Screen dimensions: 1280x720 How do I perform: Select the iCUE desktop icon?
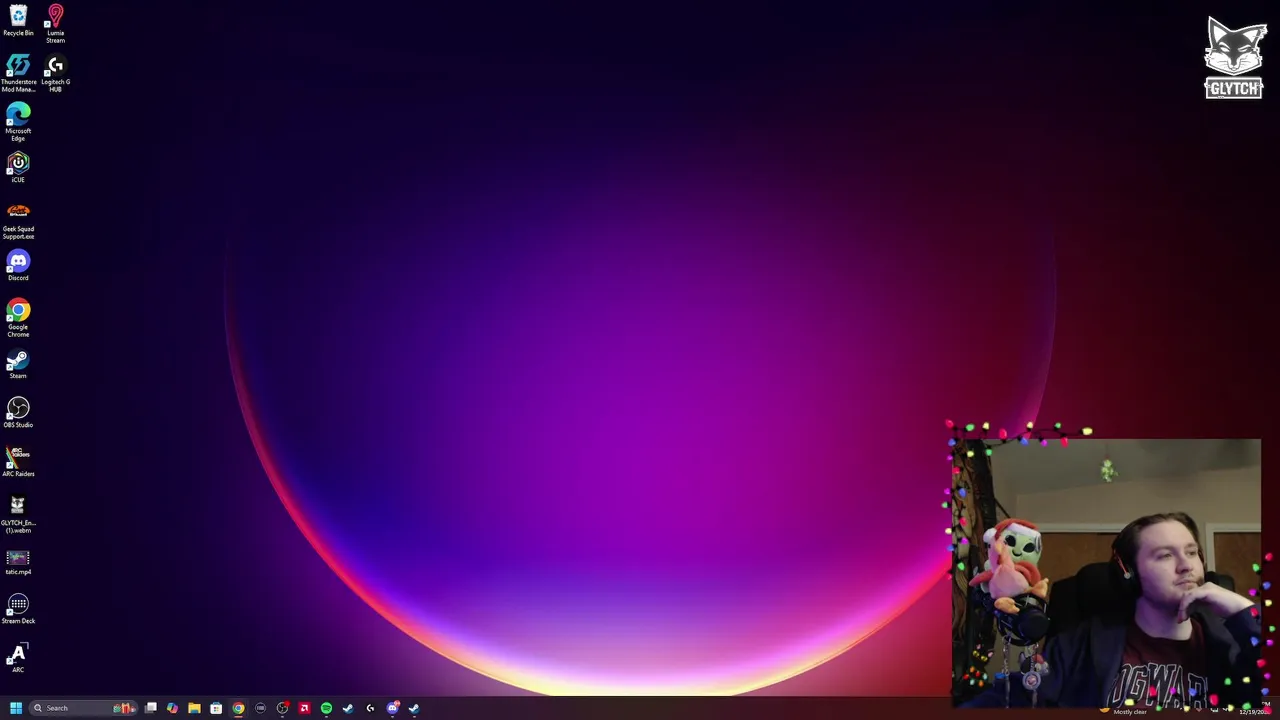[18, 167]
